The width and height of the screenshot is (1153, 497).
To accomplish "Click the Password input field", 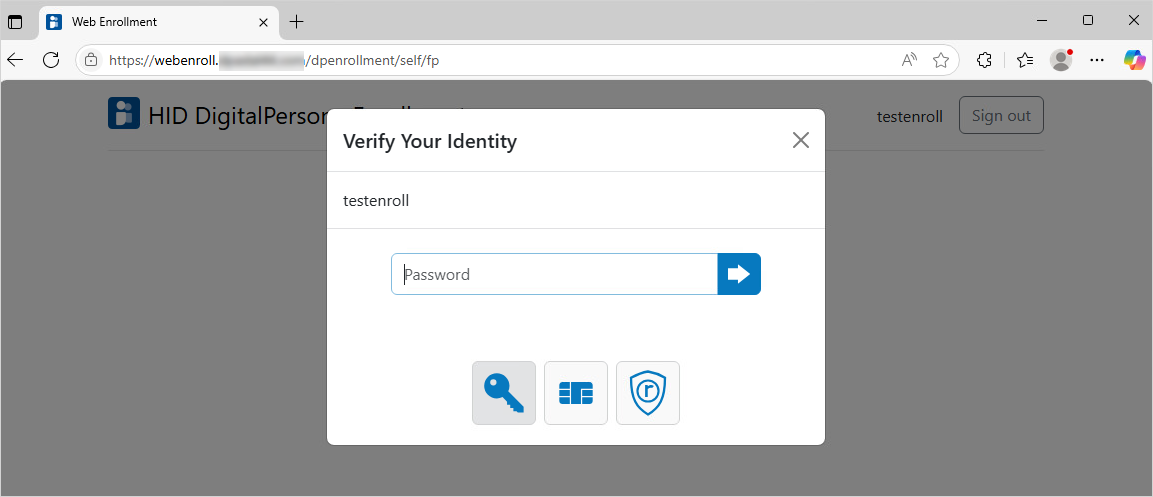I will tap(554, 274).
